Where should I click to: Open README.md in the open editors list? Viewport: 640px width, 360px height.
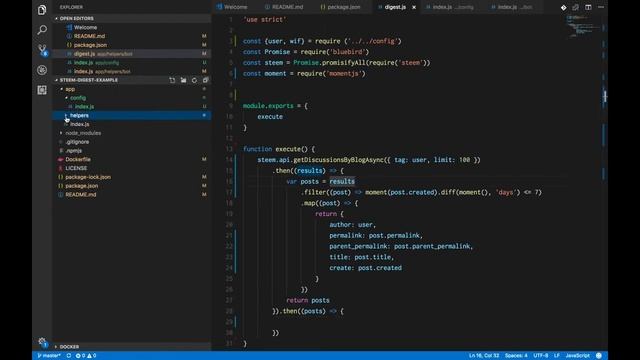[x=89, y=36]
